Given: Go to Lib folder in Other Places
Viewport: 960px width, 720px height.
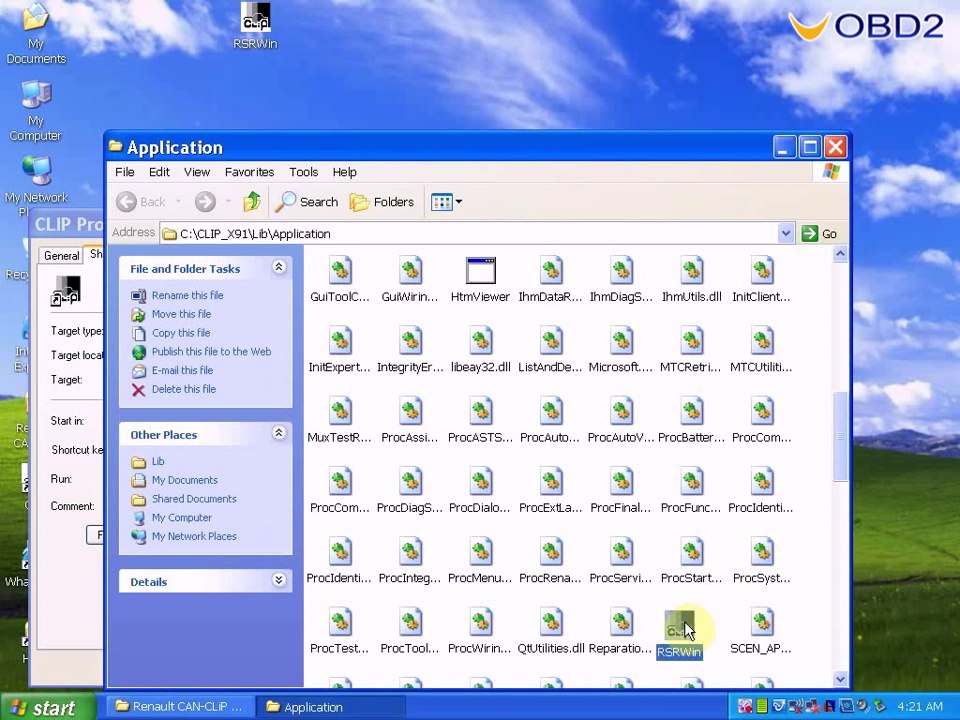Looking at the screenshot, I should [x=158, y=462].
